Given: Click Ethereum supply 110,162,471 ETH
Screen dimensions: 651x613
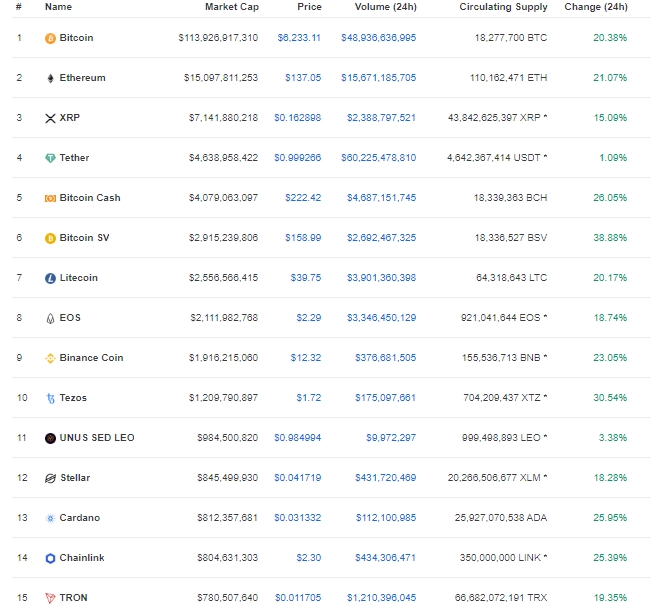Looking at the screenshot, I should tap(509, 78).
